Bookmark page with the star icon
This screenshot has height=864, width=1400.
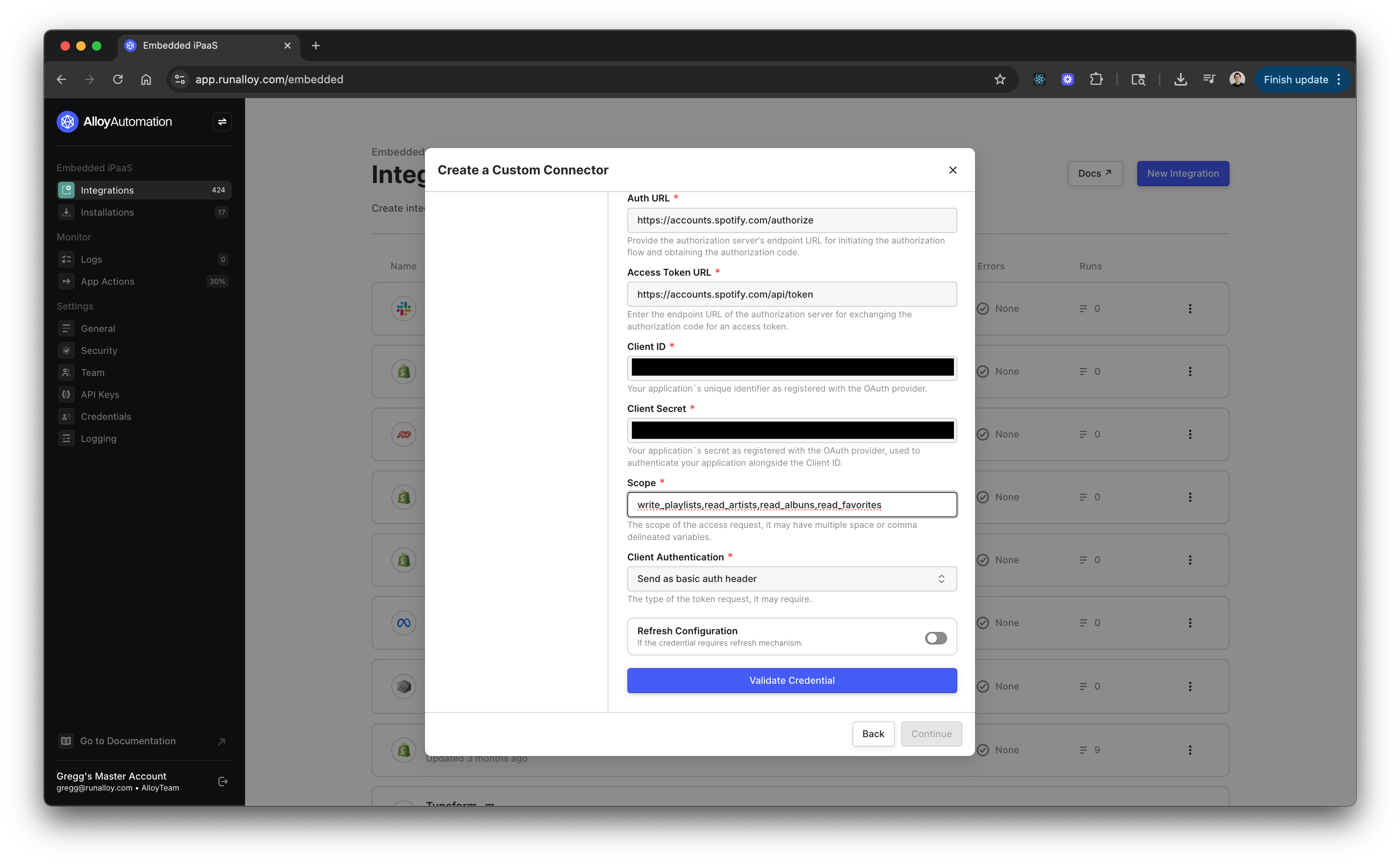click(999, 79)
